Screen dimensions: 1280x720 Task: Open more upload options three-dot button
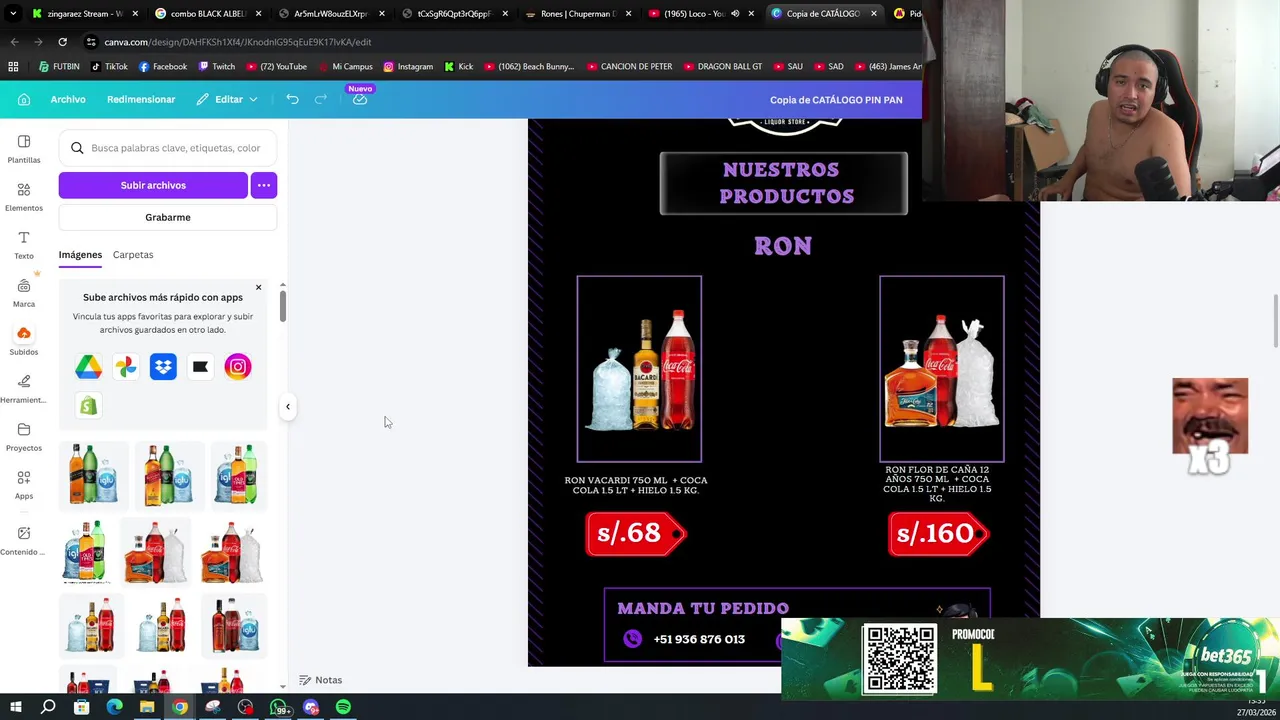pos(264,185)
